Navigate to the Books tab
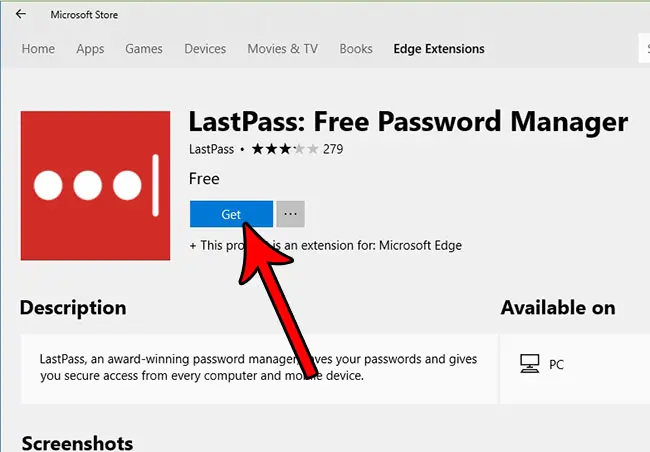 [356, 49]
